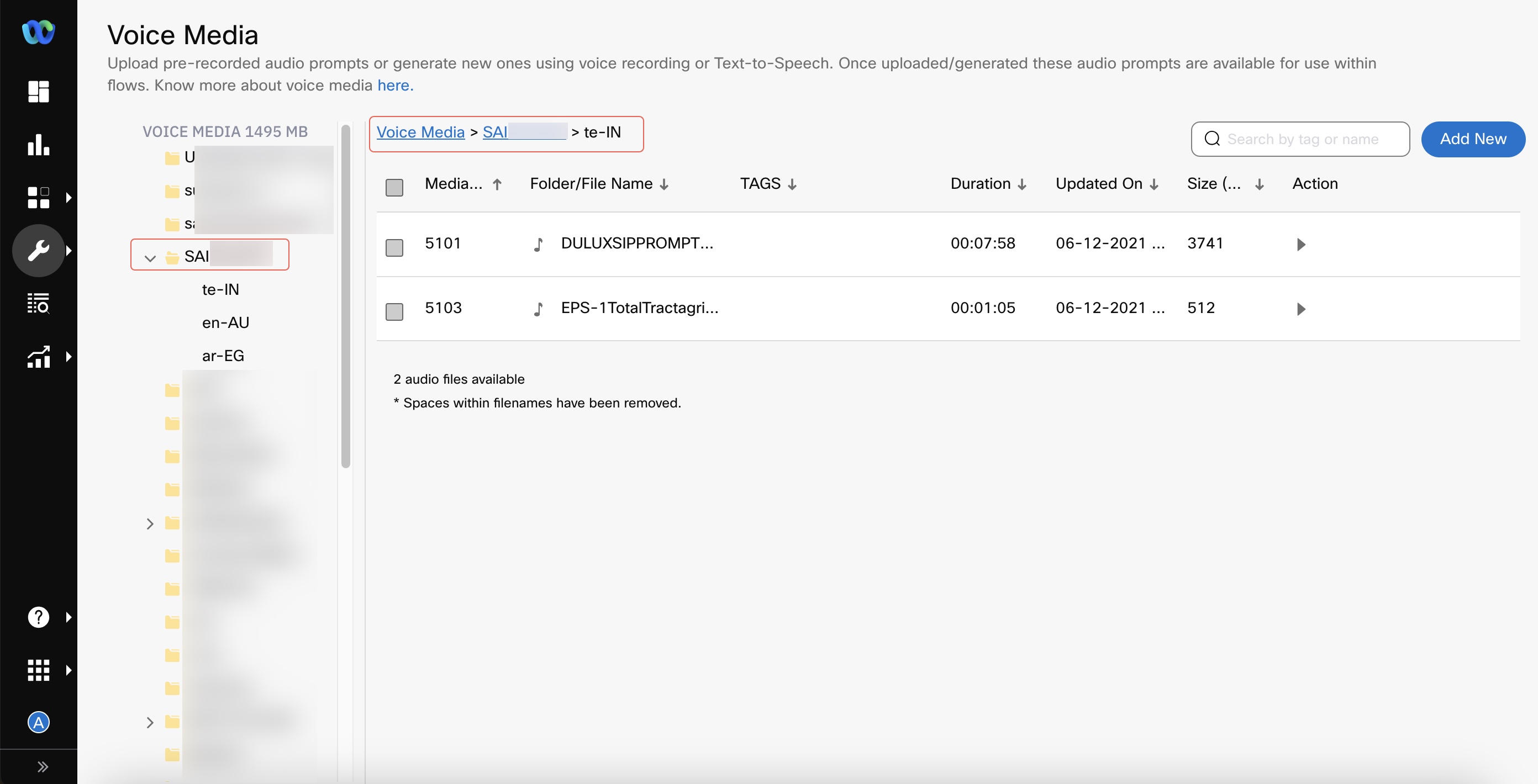Expand grid apps submenu arrow in sidebar
Viewport: 1538px width, 784px height.
69,670
